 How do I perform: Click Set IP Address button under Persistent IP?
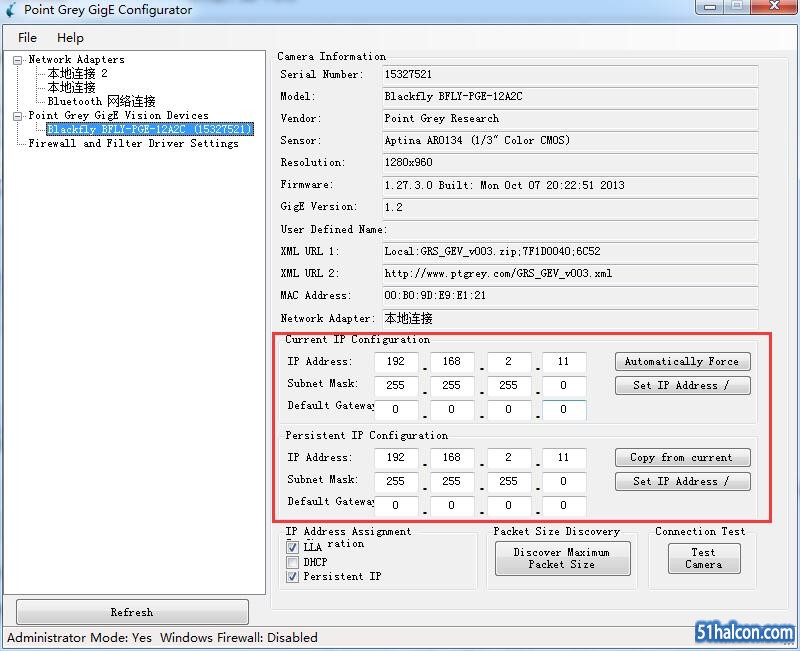(682, 481)
